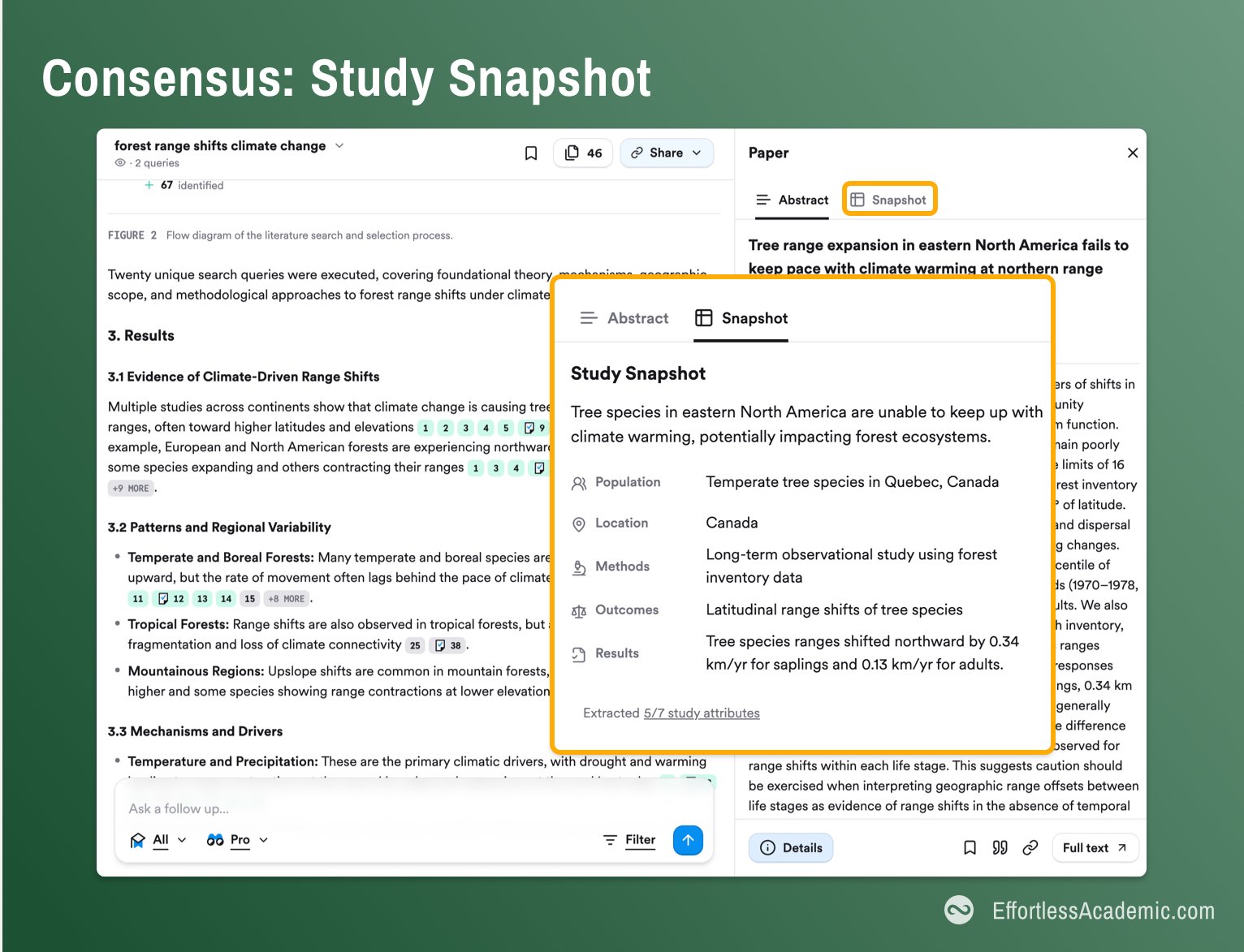Viewport: 1244px width, 952px height.
Task: Click the quotation marks cite icon
Action: click(1000, 847)
